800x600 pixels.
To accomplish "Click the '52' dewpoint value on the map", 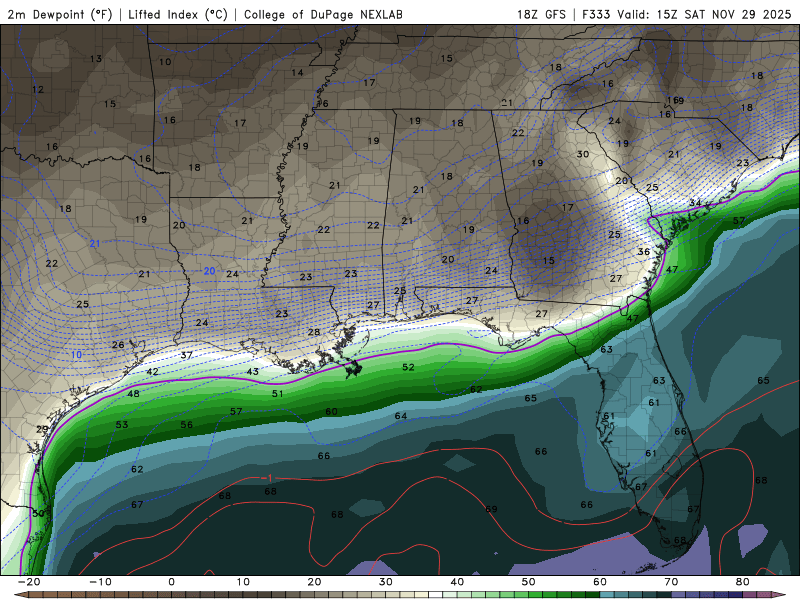I will [408, 367].
